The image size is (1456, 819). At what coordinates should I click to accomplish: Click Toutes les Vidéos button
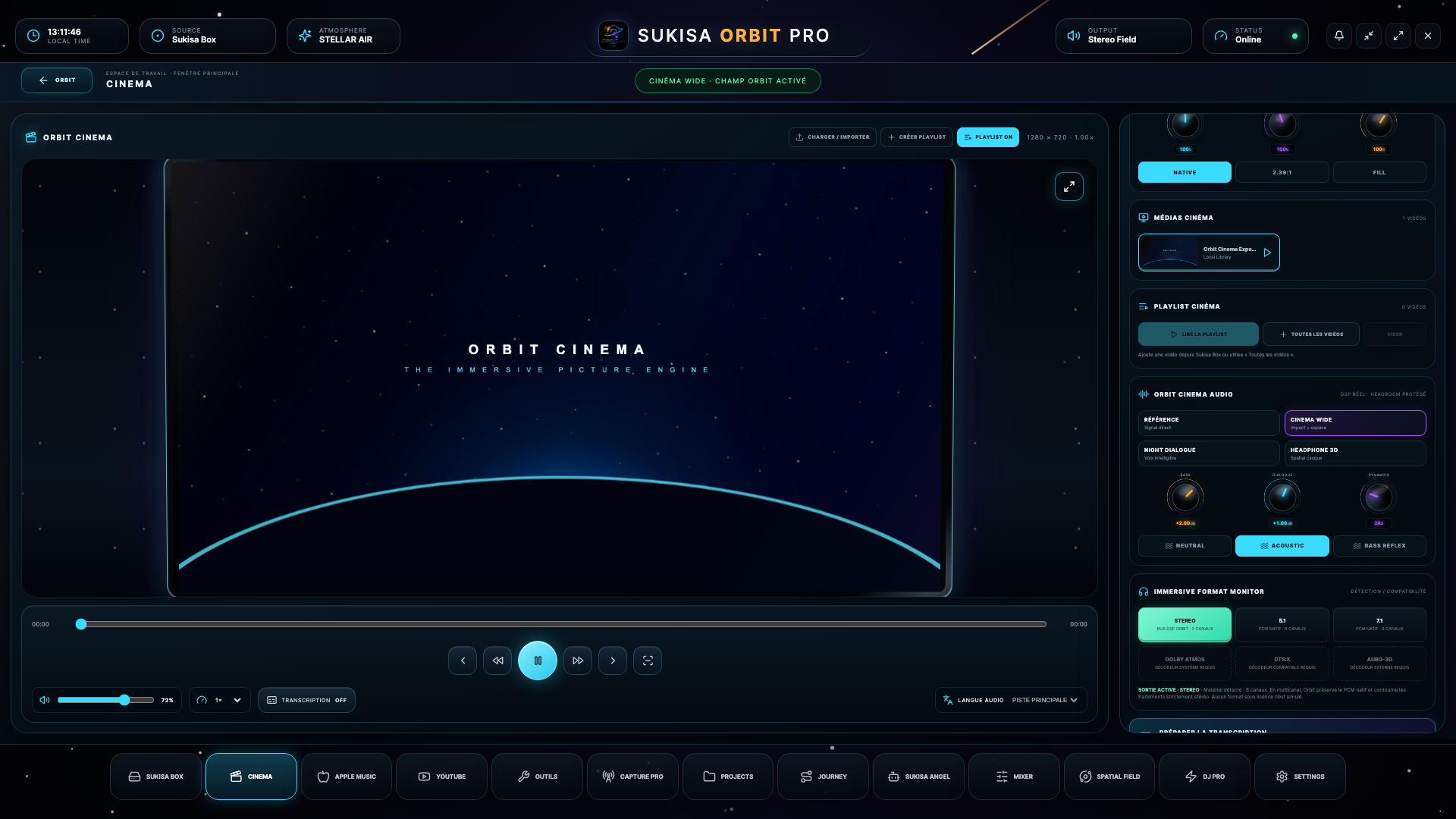(1311, 334)
